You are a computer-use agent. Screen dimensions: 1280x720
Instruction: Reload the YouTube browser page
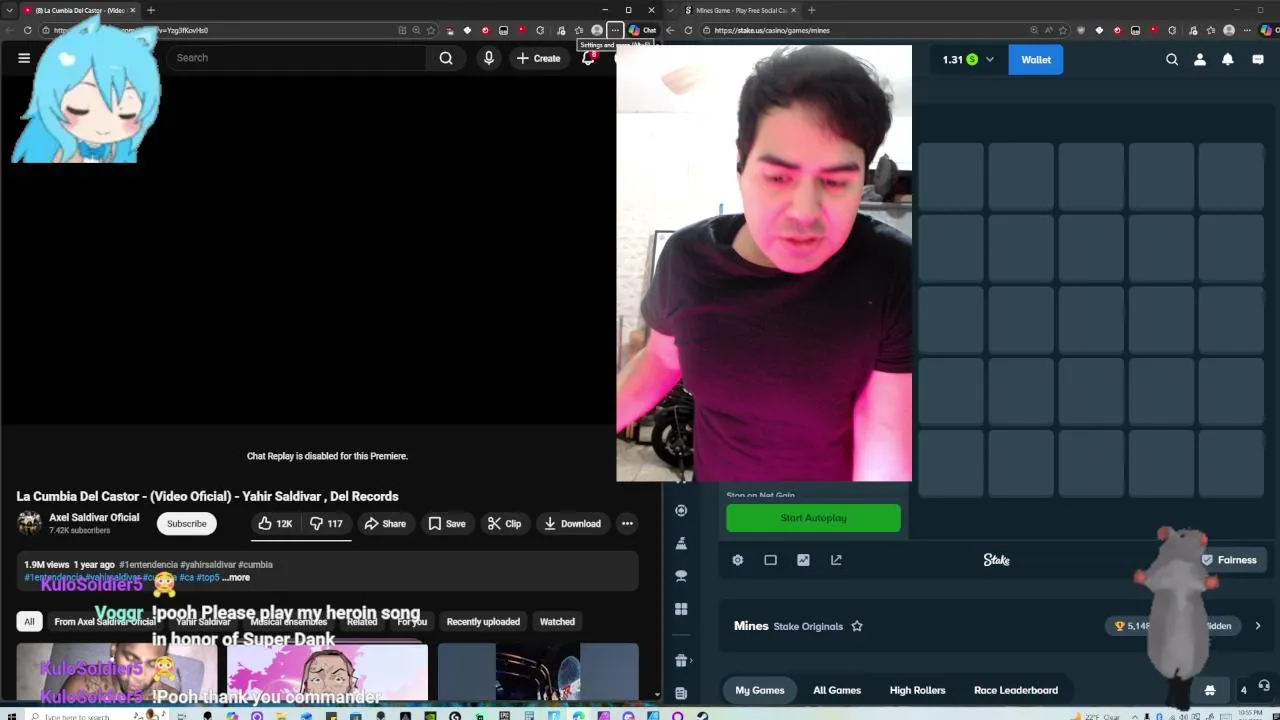[x=27, y=30]
